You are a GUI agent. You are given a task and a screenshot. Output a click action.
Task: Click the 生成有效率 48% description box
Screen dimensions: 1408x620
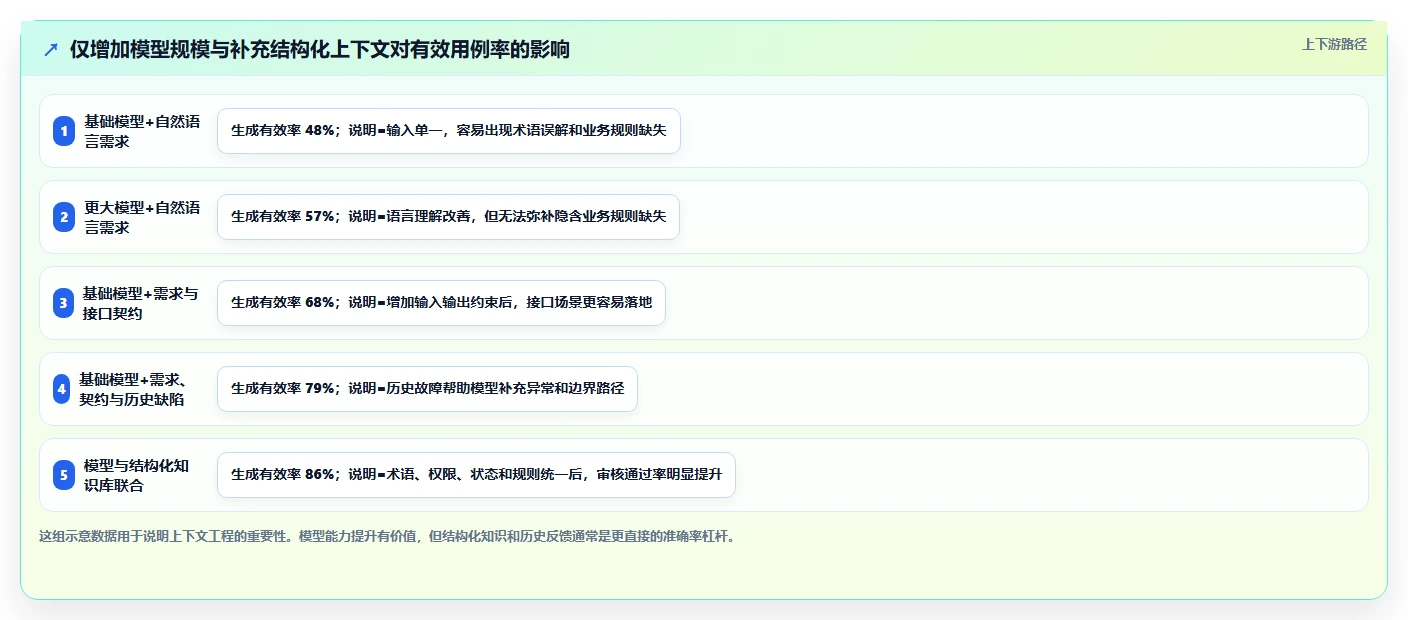[x=449, y=131]
